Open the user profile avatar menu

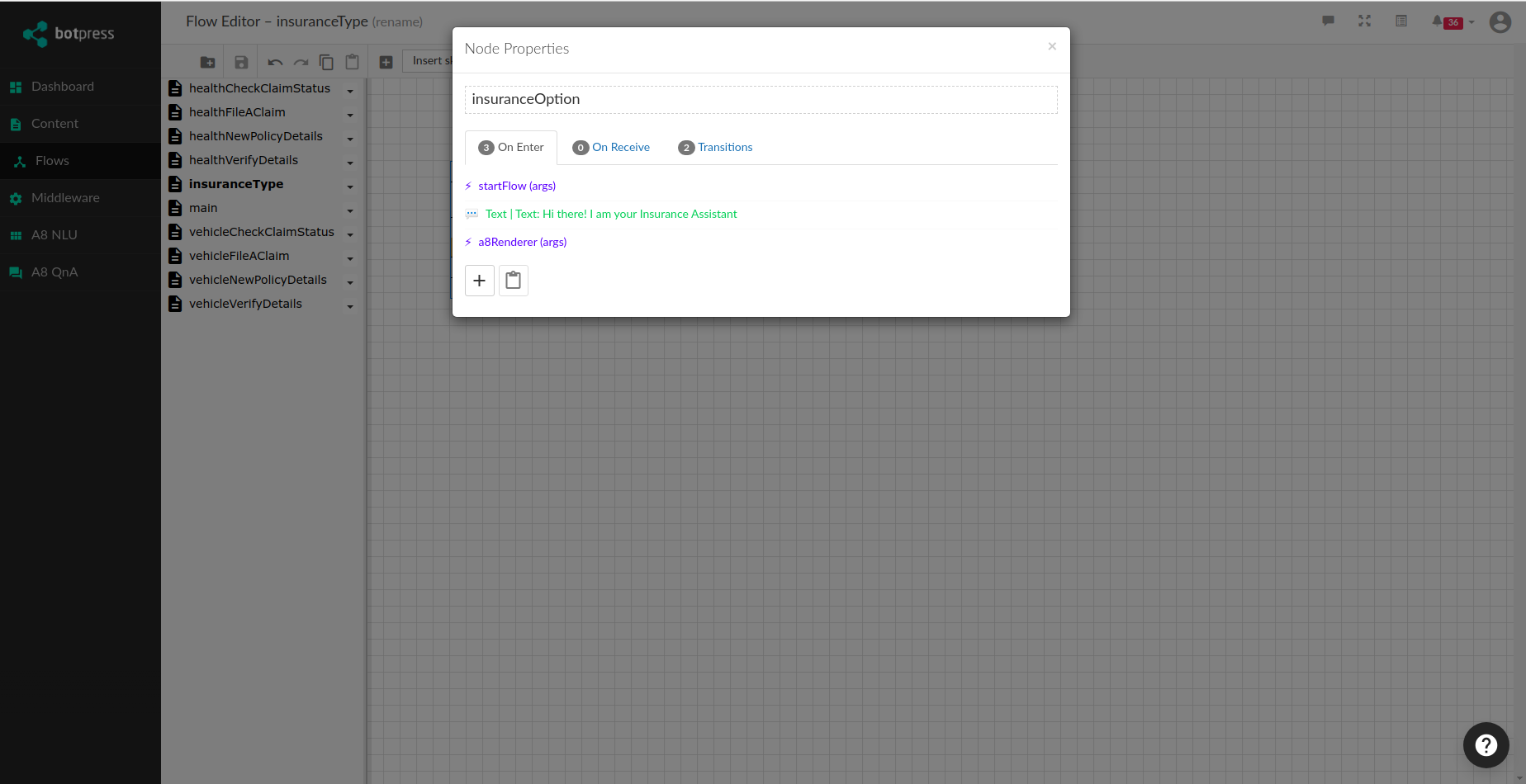click(1500, 22)
